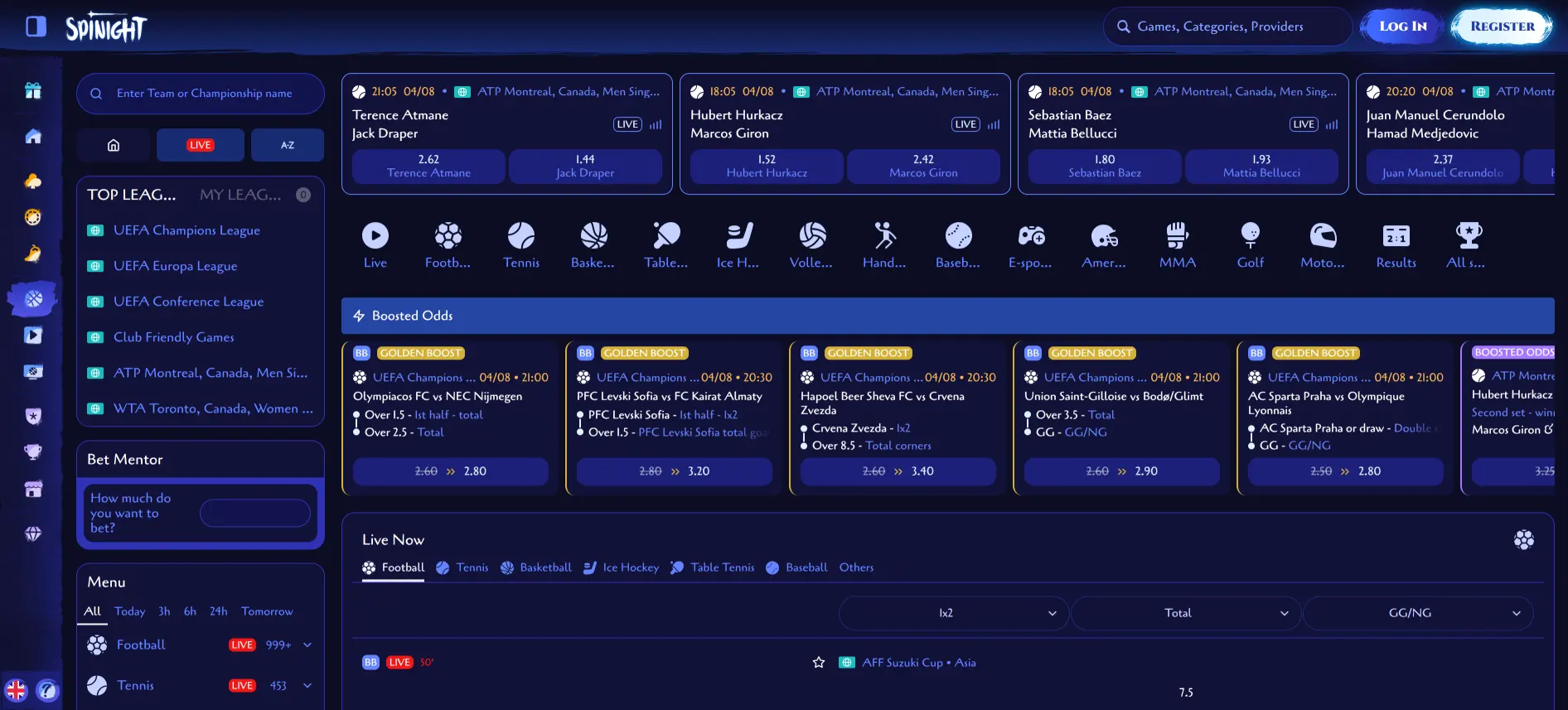
Task: Bet on Hubert Hurkacz at 1.52
Action: click(767, 166)
